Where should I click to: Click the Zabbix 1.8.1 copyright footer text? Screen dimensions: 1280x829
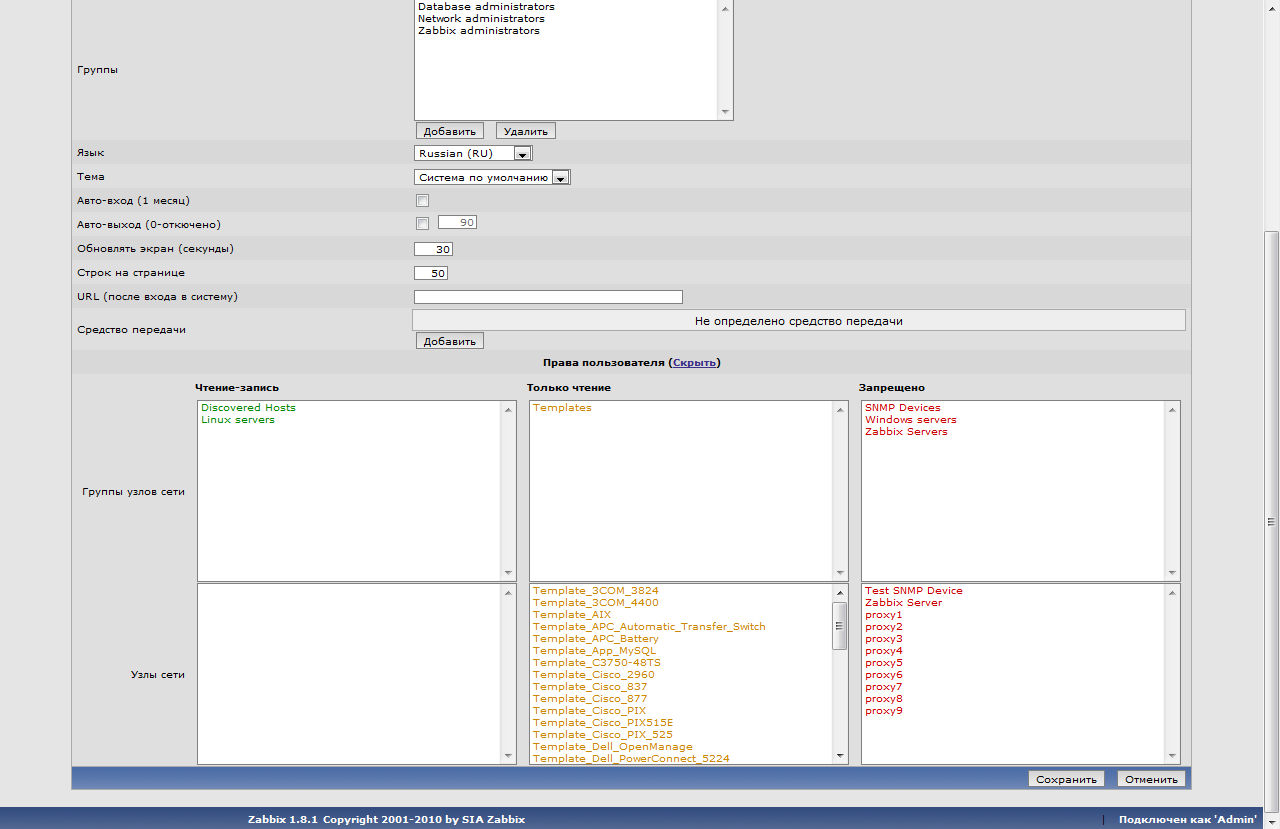pyautogui.click(x=386, y=819)
